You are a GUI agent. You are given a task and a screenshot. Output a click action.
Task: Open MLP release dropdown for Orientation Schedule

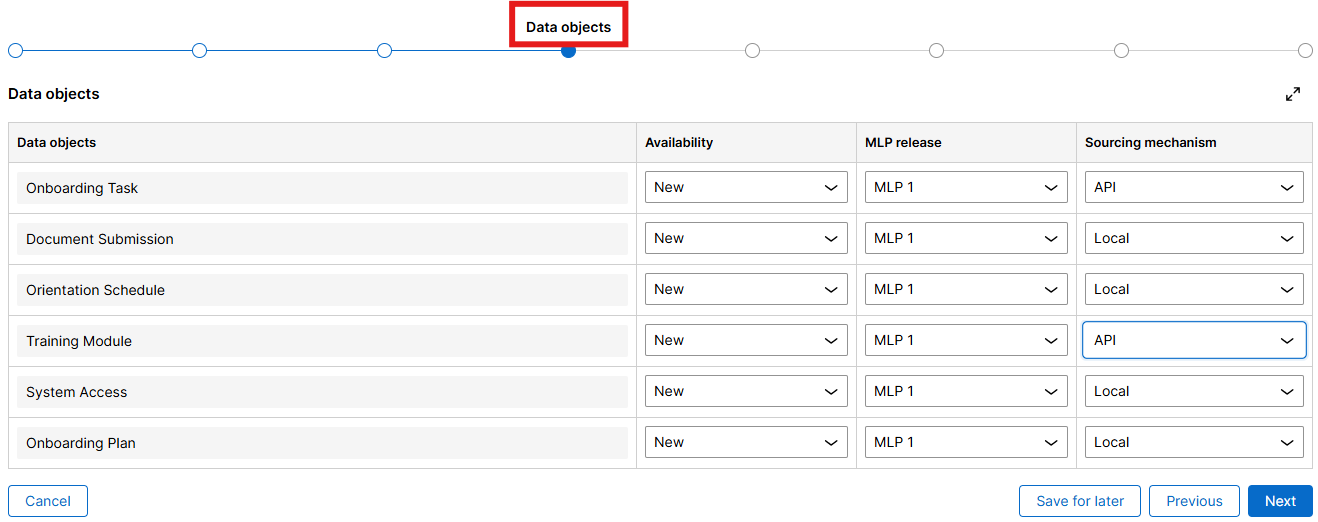point(966,289)
